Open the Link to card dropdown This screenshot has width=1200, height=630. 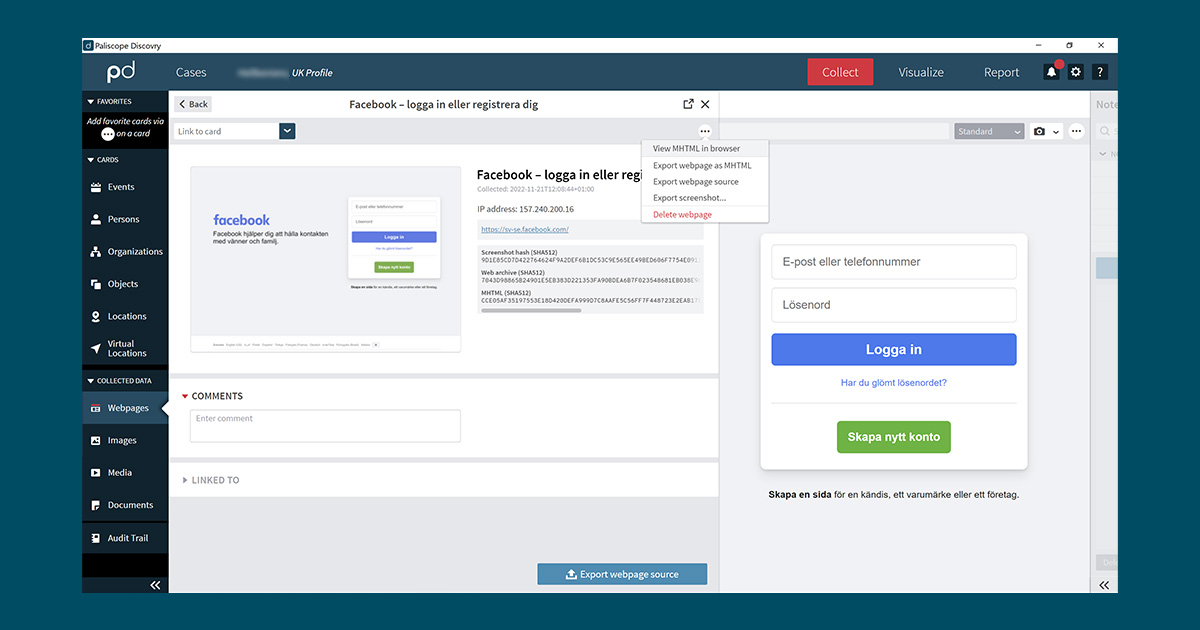287,131
